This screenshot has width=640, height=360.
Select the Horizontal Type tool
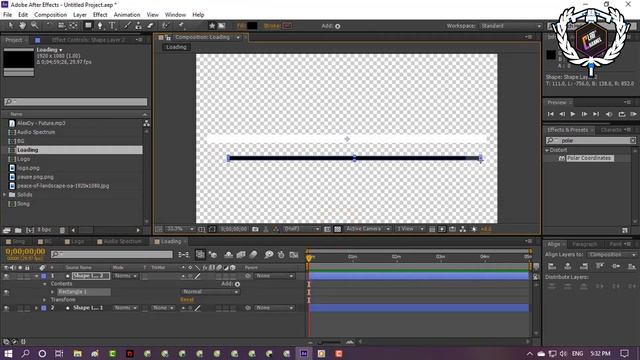point(112,26)
